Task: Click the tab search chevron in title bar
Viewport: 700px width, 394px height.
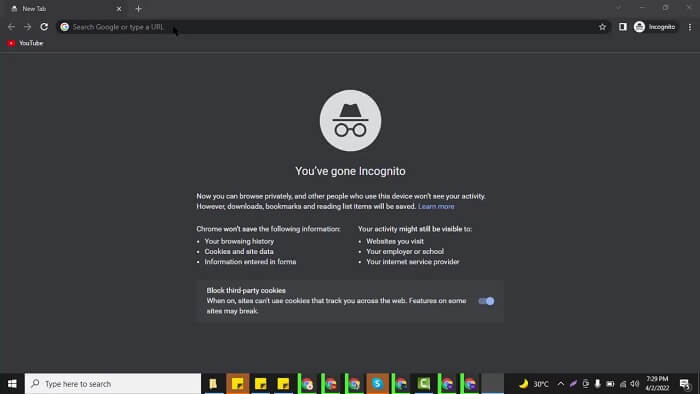Action: pos(618,8)
